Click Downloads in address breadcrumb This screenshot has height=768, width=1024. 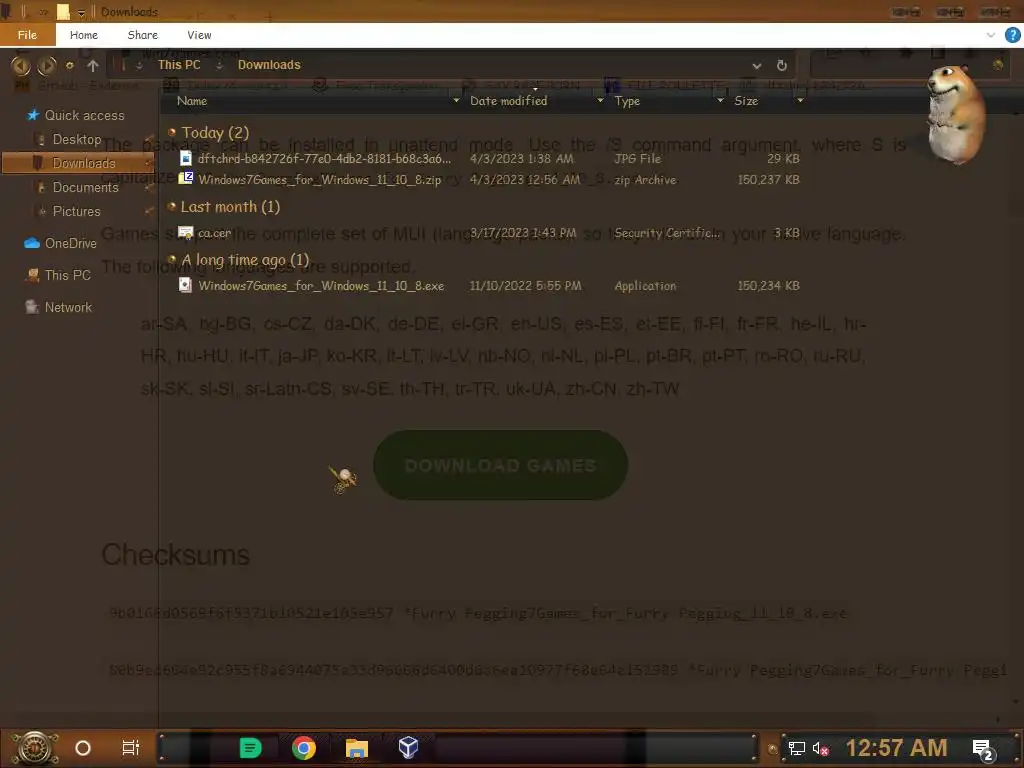click(269, 65)
